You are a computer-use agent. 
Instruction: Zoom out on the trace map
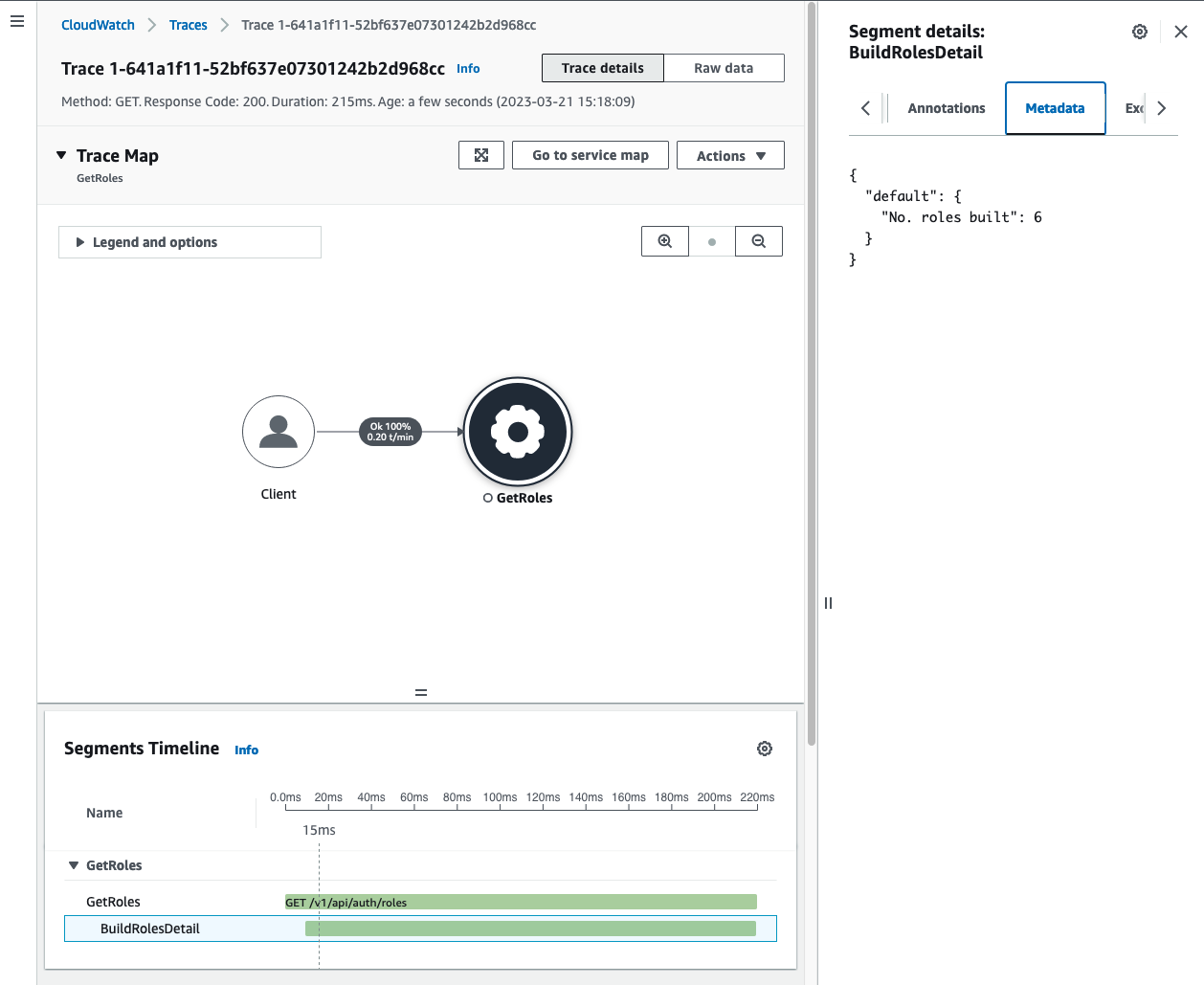tap(759, 241)
